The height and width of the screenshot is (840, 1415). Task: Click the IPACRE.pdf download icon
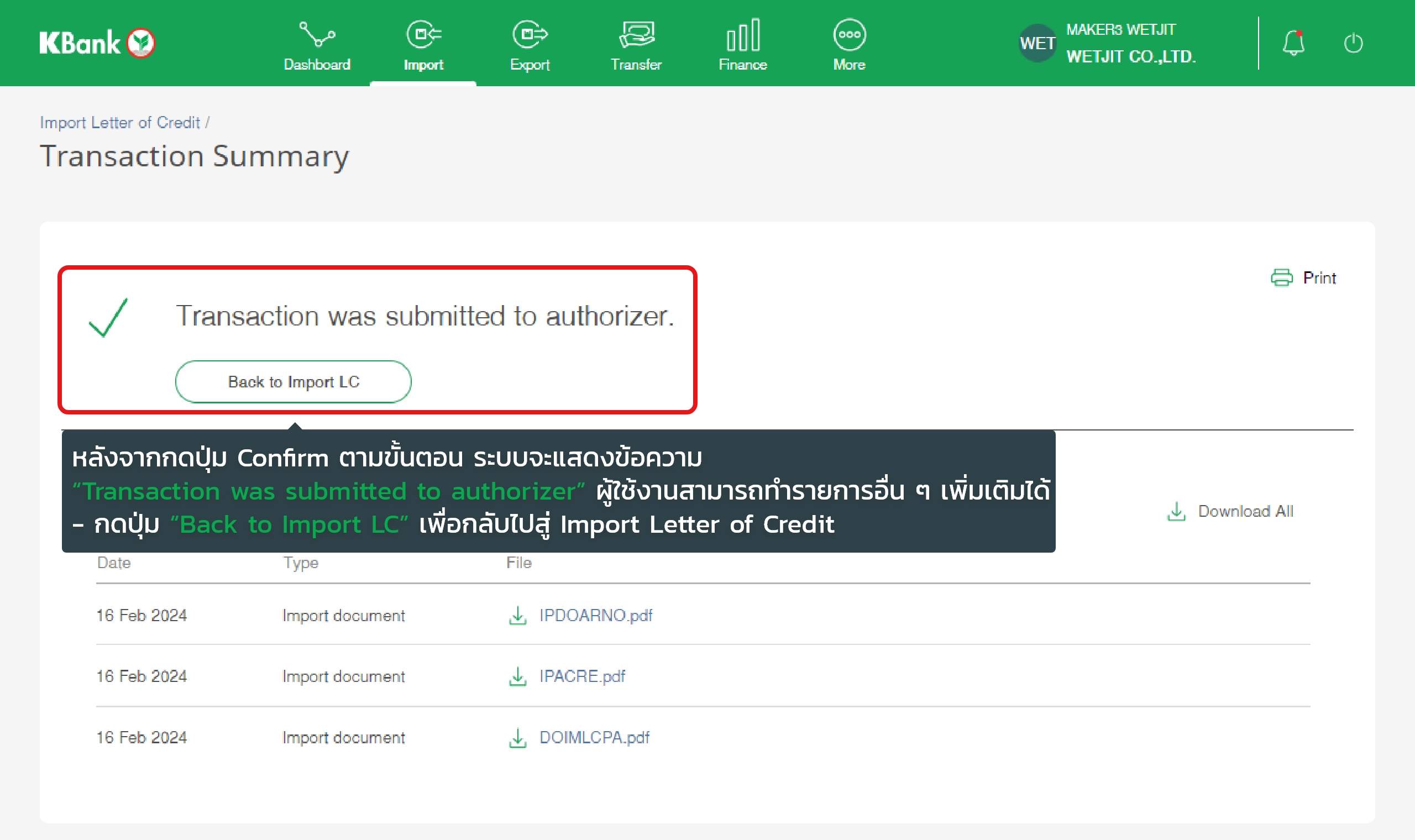[x=517, y=676]
